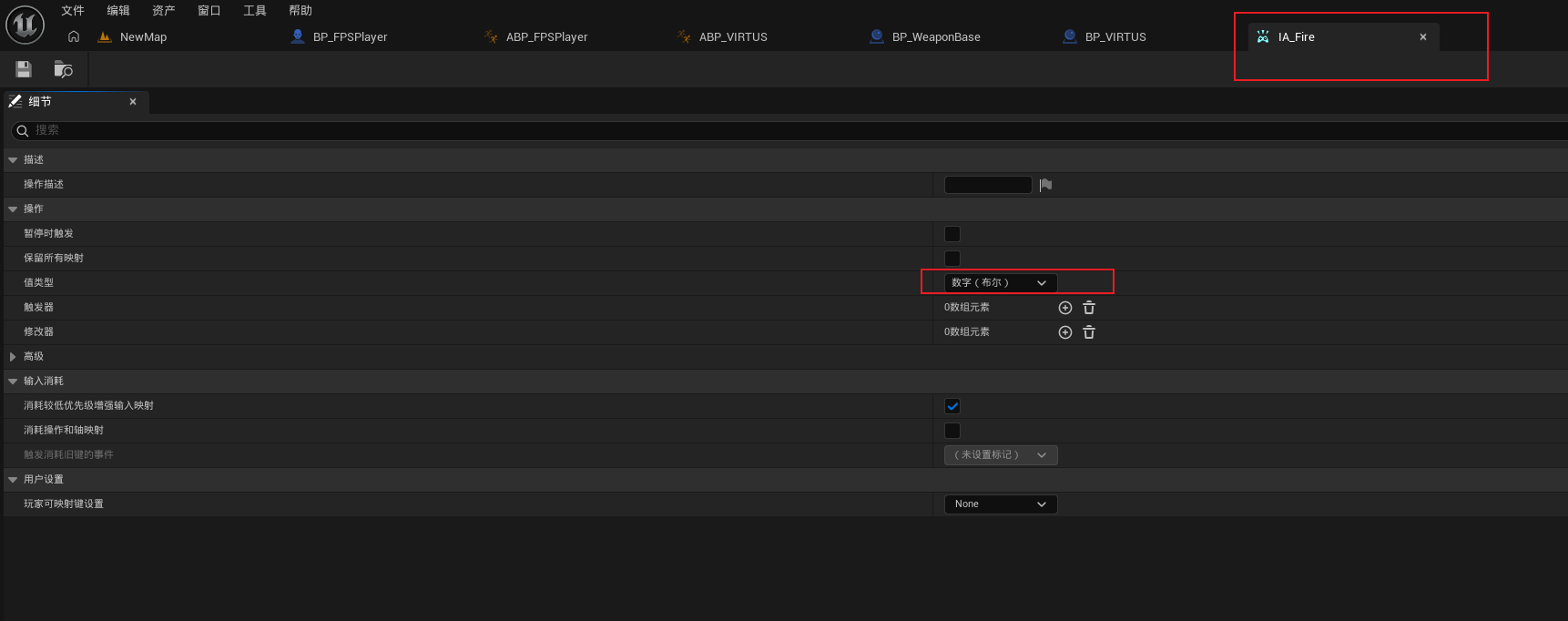The width and height of the screenshot is (1568, 621).
Task: Add element to 触发器 array
Action: click(x=1065, y=308)
